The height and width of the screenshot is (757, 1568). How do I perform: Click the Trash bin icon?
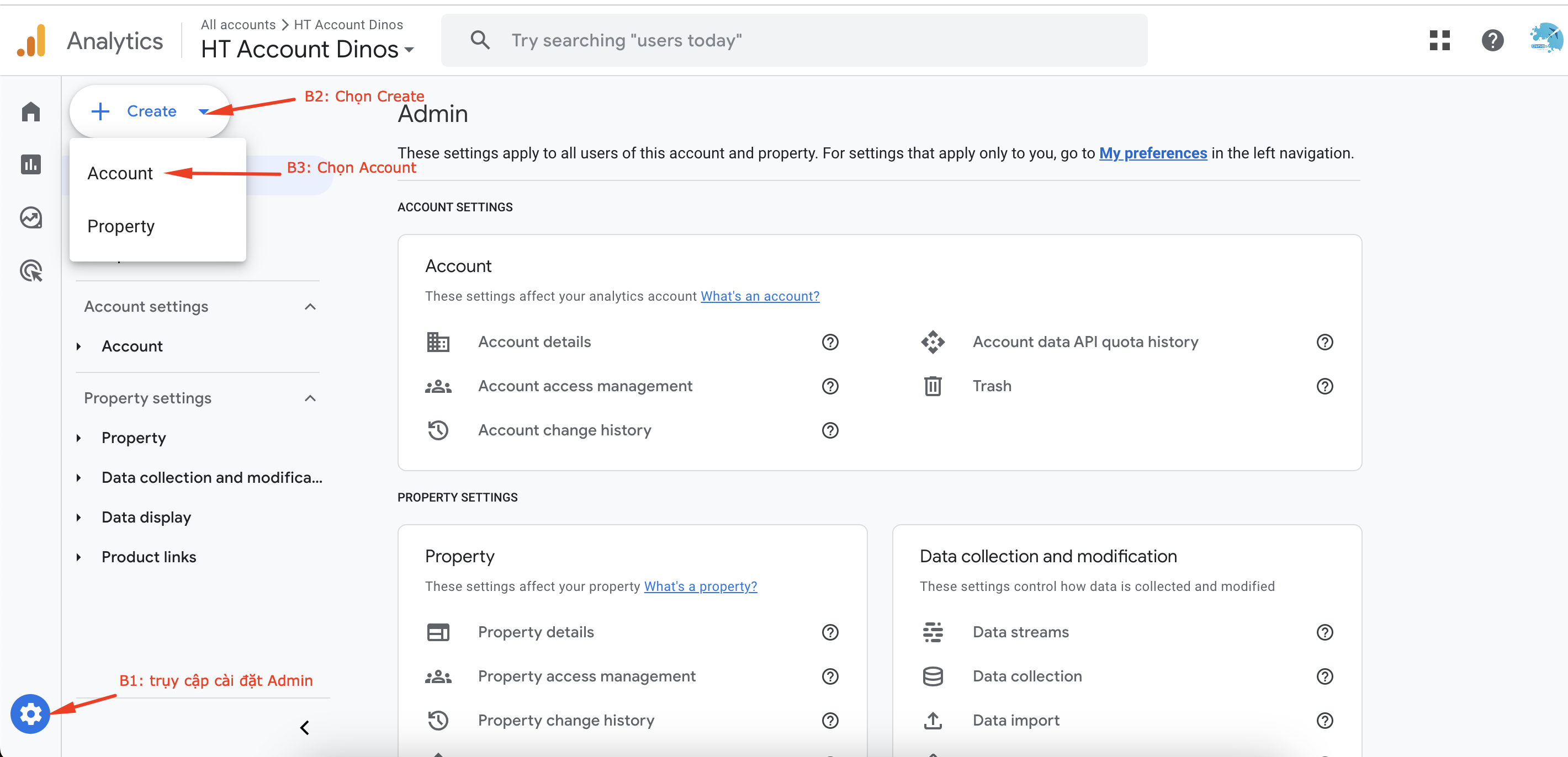[x=933, y=386]
